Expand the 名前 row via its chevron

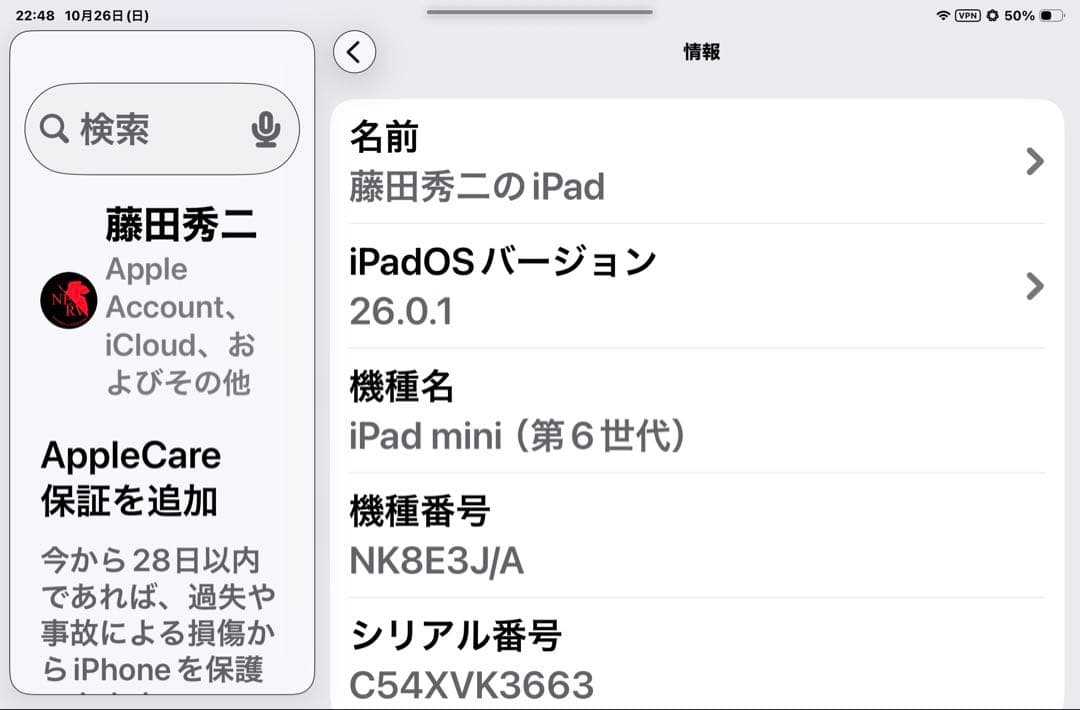point(1035,160)
